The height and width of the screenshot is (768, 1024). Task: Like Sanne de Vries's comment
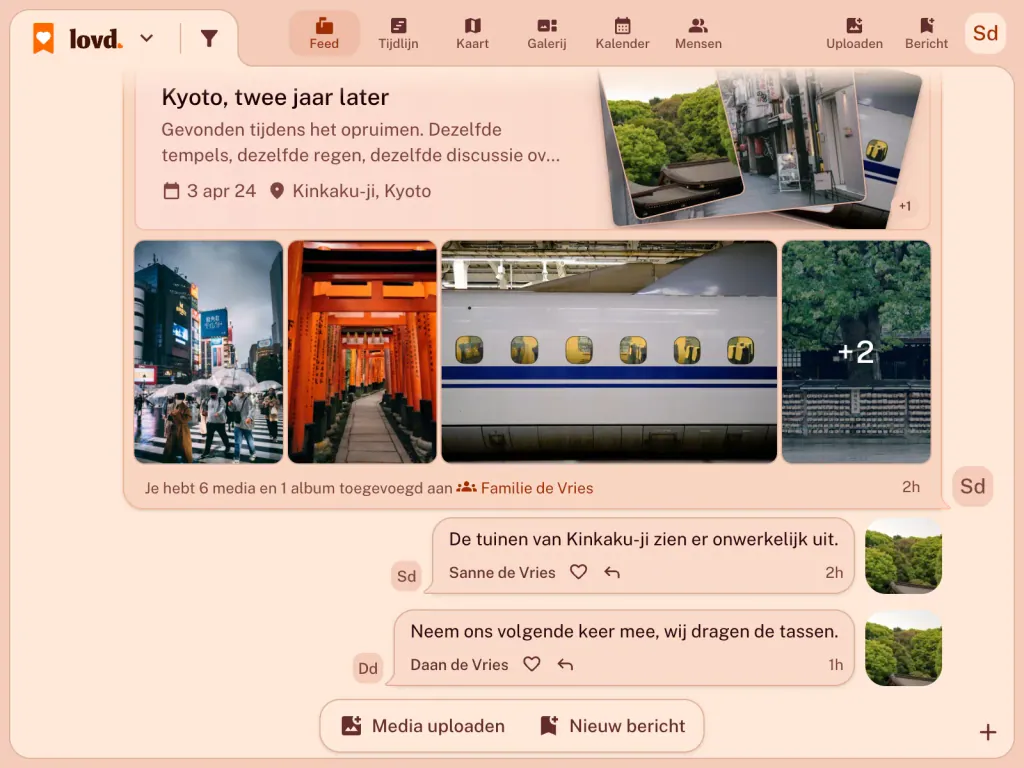[578, 572]
